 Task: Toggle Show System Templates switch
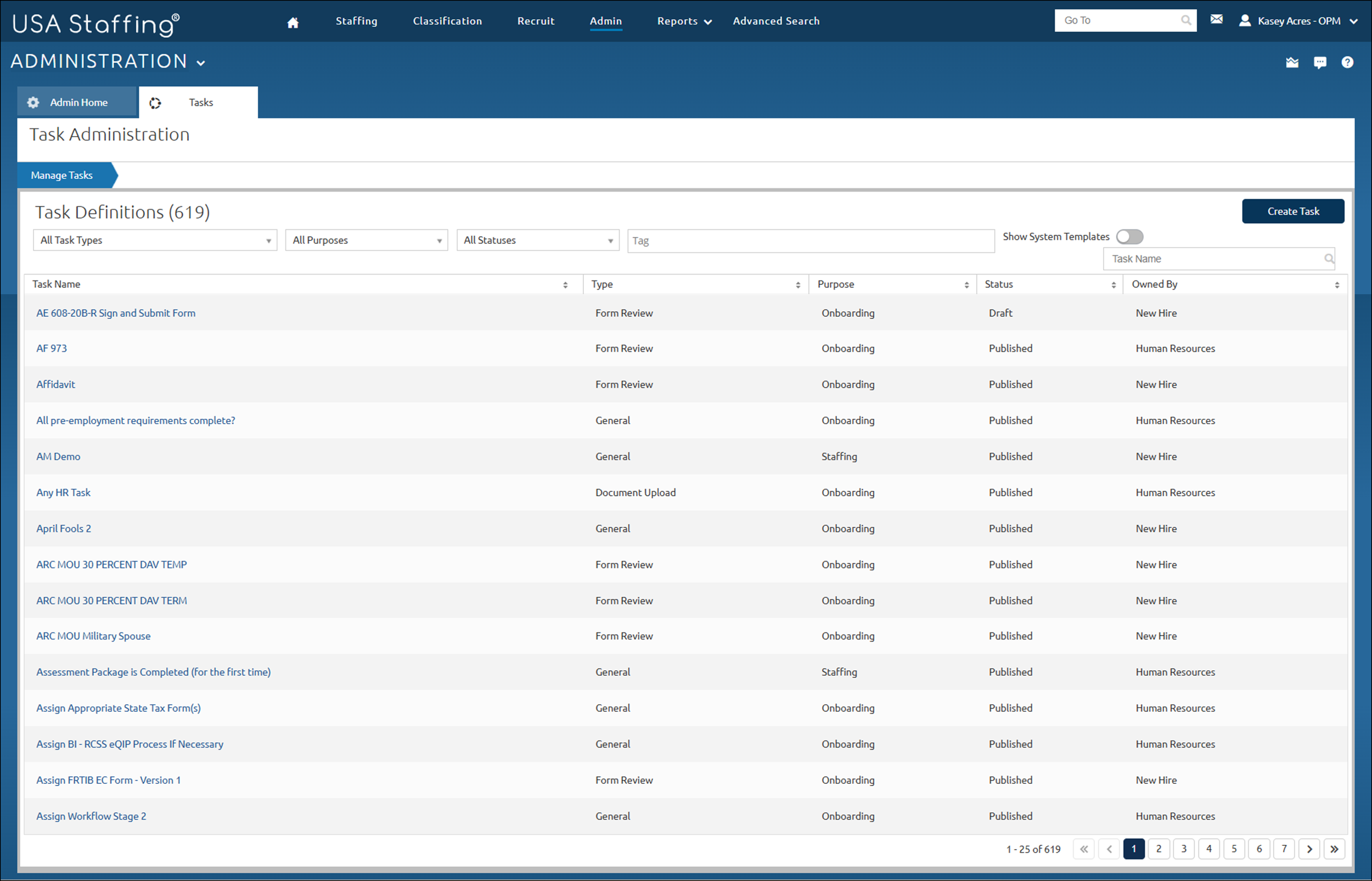click(1129, 236)
